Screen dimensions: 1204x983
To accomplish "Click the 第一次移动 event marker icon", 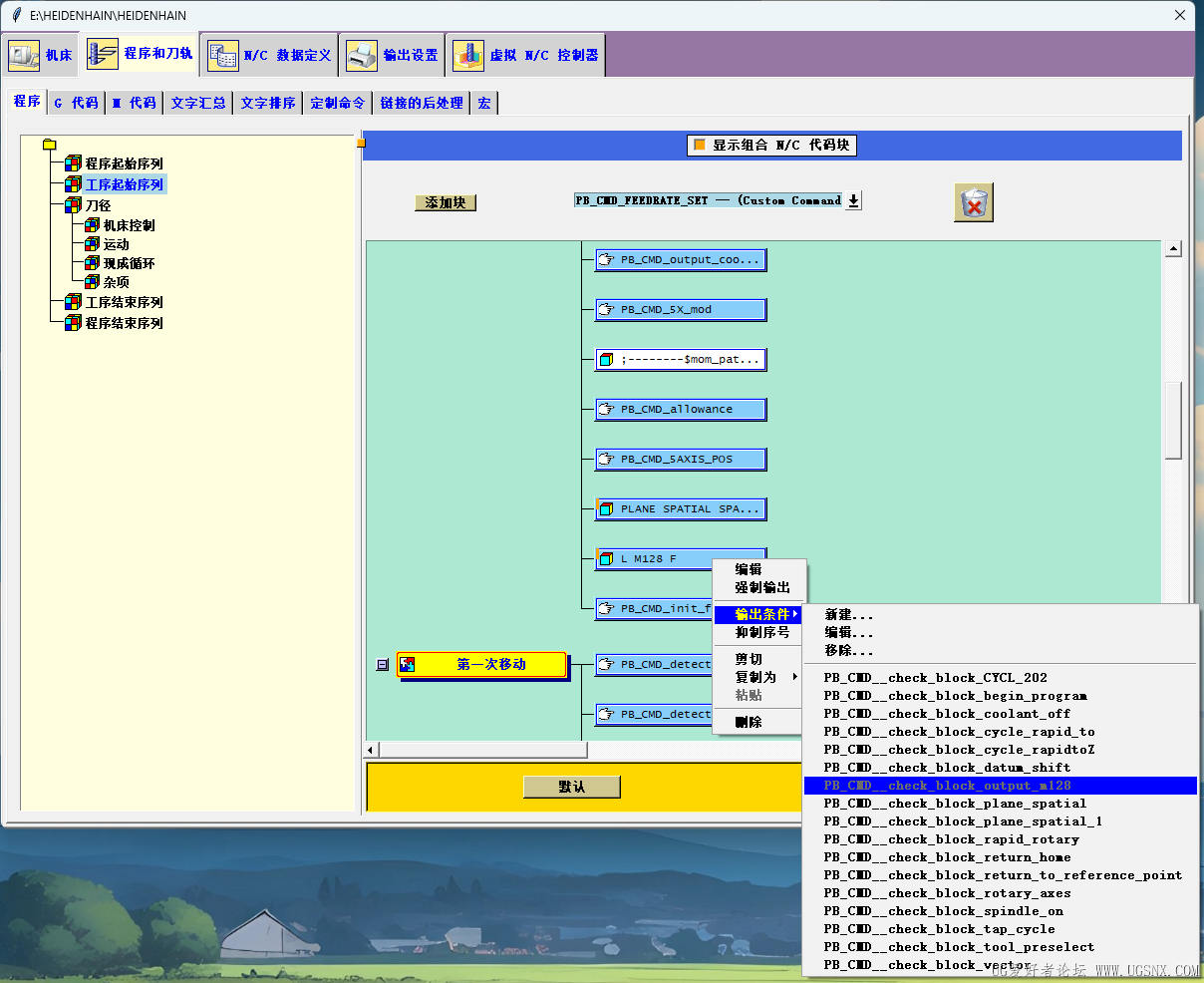I will 408,665.
